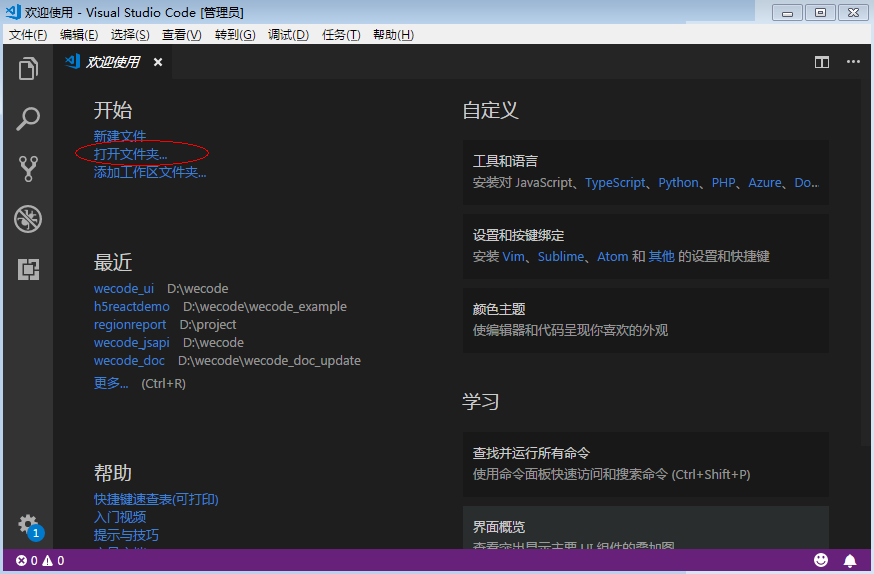Click the Atom keybindings link
This screenshot has width=874, height=574.
tap(613, 256)
